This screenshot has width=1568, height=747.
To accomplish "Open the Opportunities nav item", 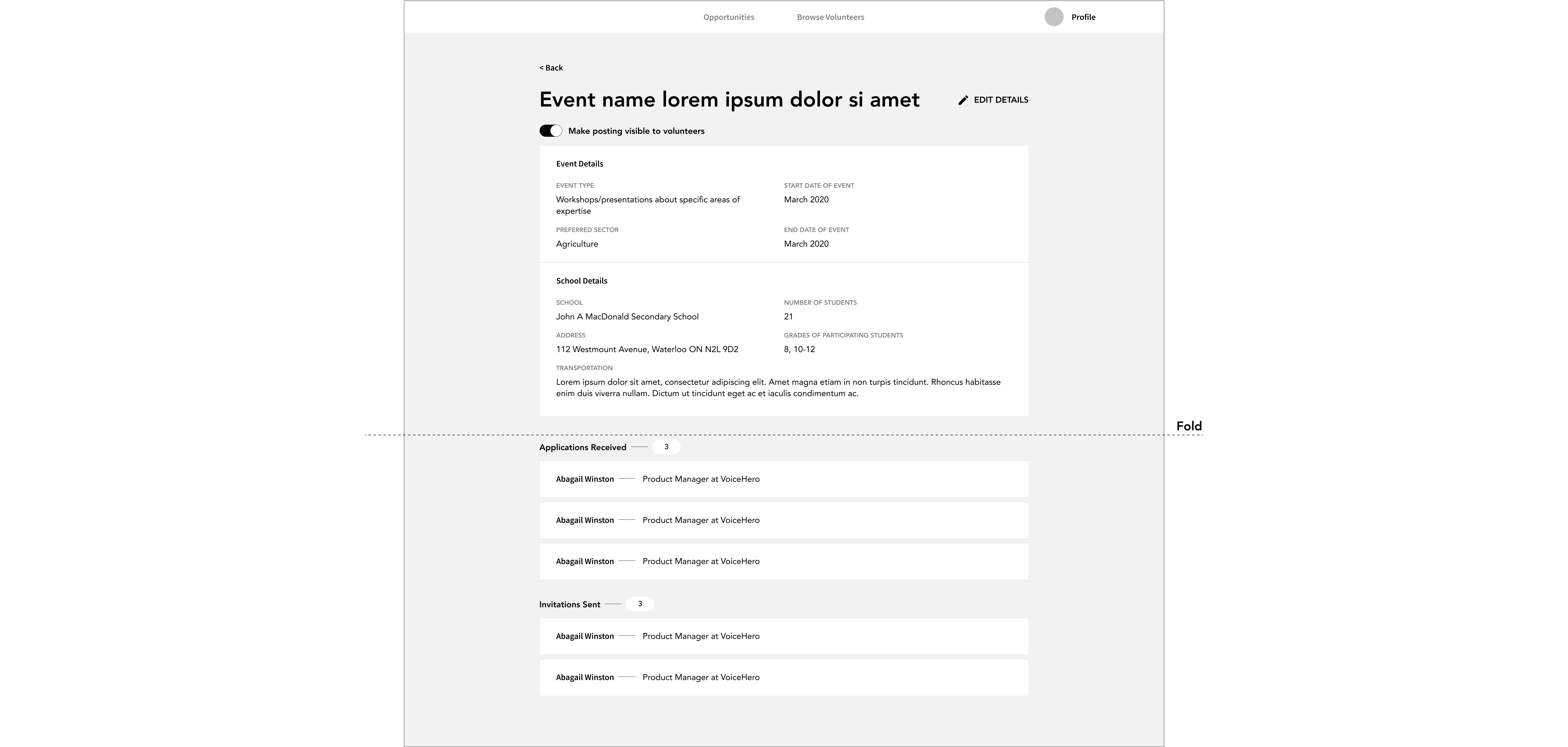I will point(729,17).
